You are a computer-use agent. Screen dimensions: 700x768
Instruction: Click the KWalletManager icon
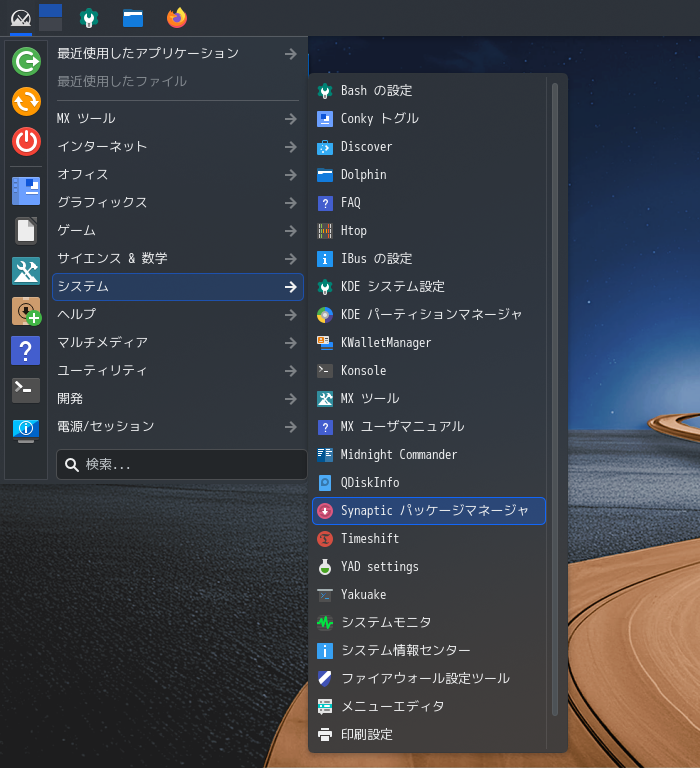(324, 343)
